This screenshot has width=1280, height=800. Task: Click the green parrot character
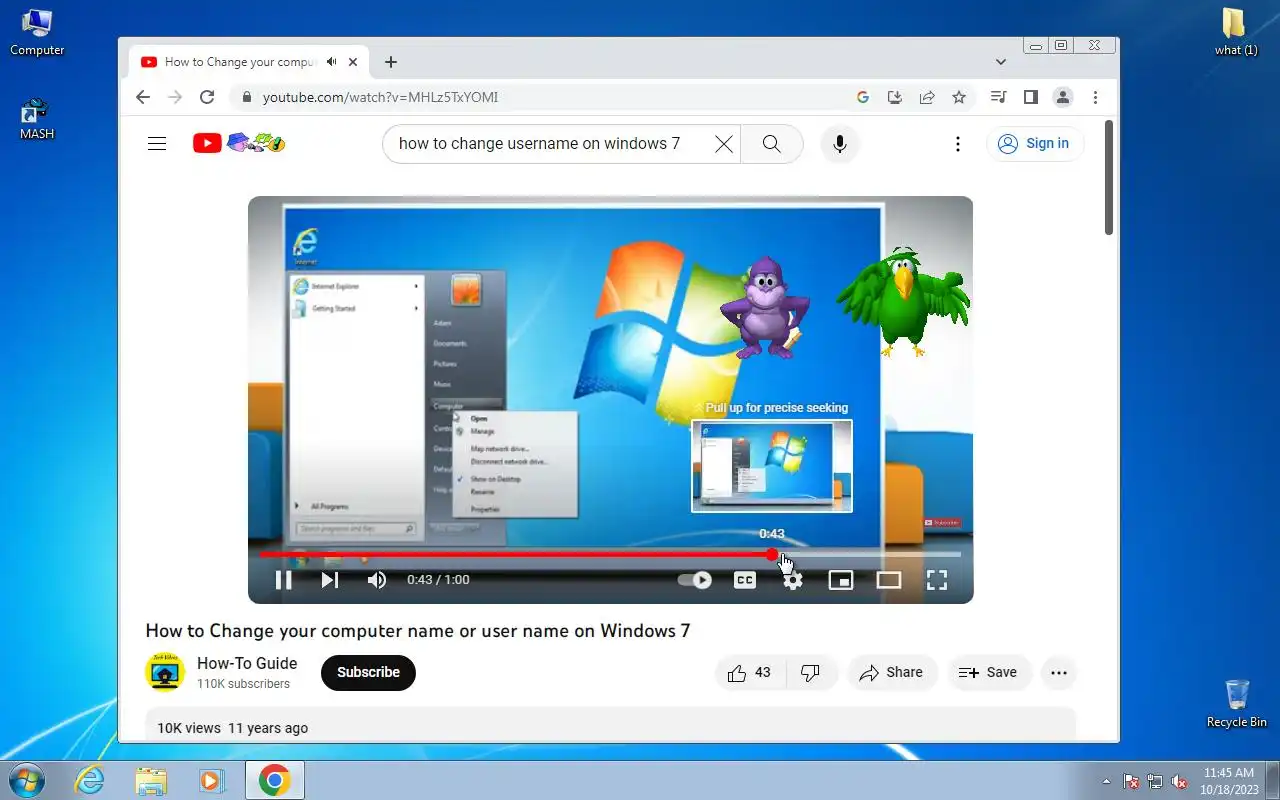903,302
